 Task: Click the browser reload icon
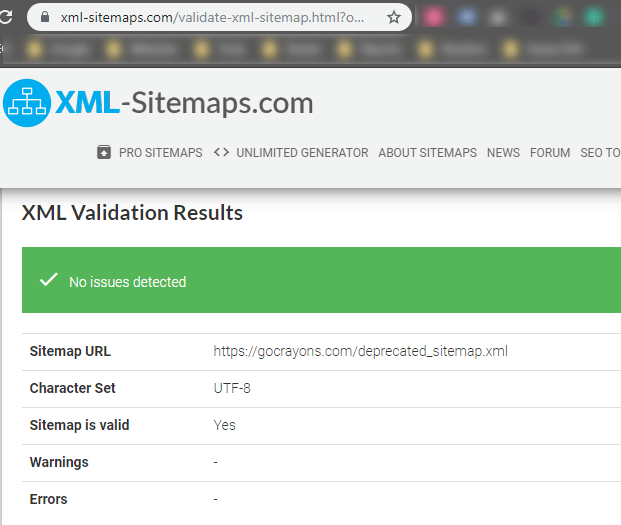click(6, 17)
